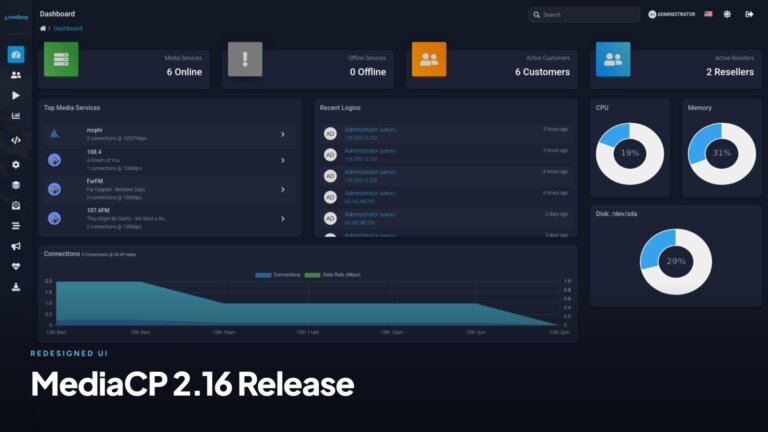The height and width of the screenshot is (432, 768).
Task: Click the AD avatar beside 2 hours ago
Action: pyautogui.click(x=330, y=134)
